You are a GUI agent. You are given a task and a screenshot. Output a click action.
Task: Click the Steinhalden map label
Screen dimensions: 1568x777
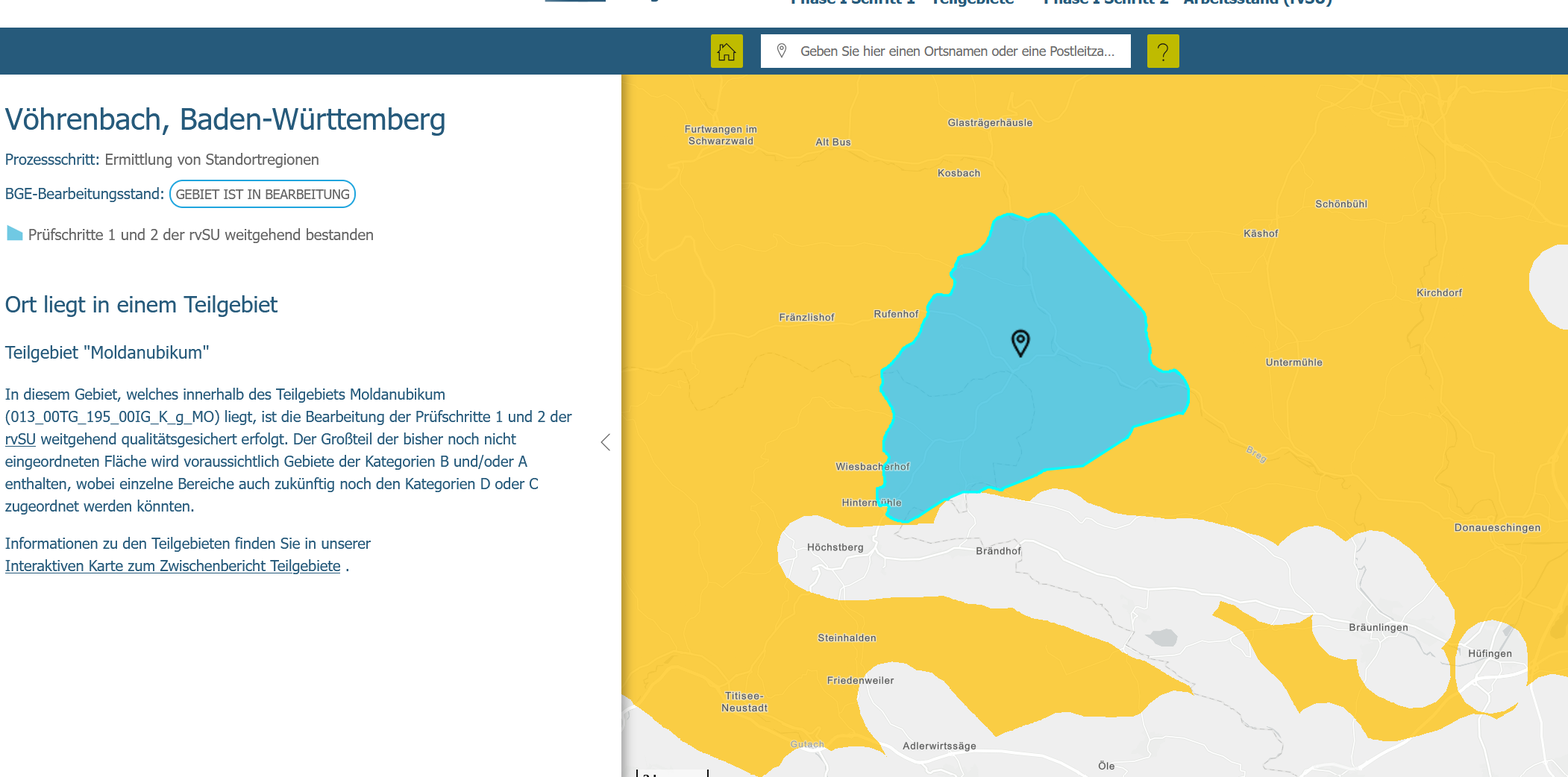(x=847, y=638)
